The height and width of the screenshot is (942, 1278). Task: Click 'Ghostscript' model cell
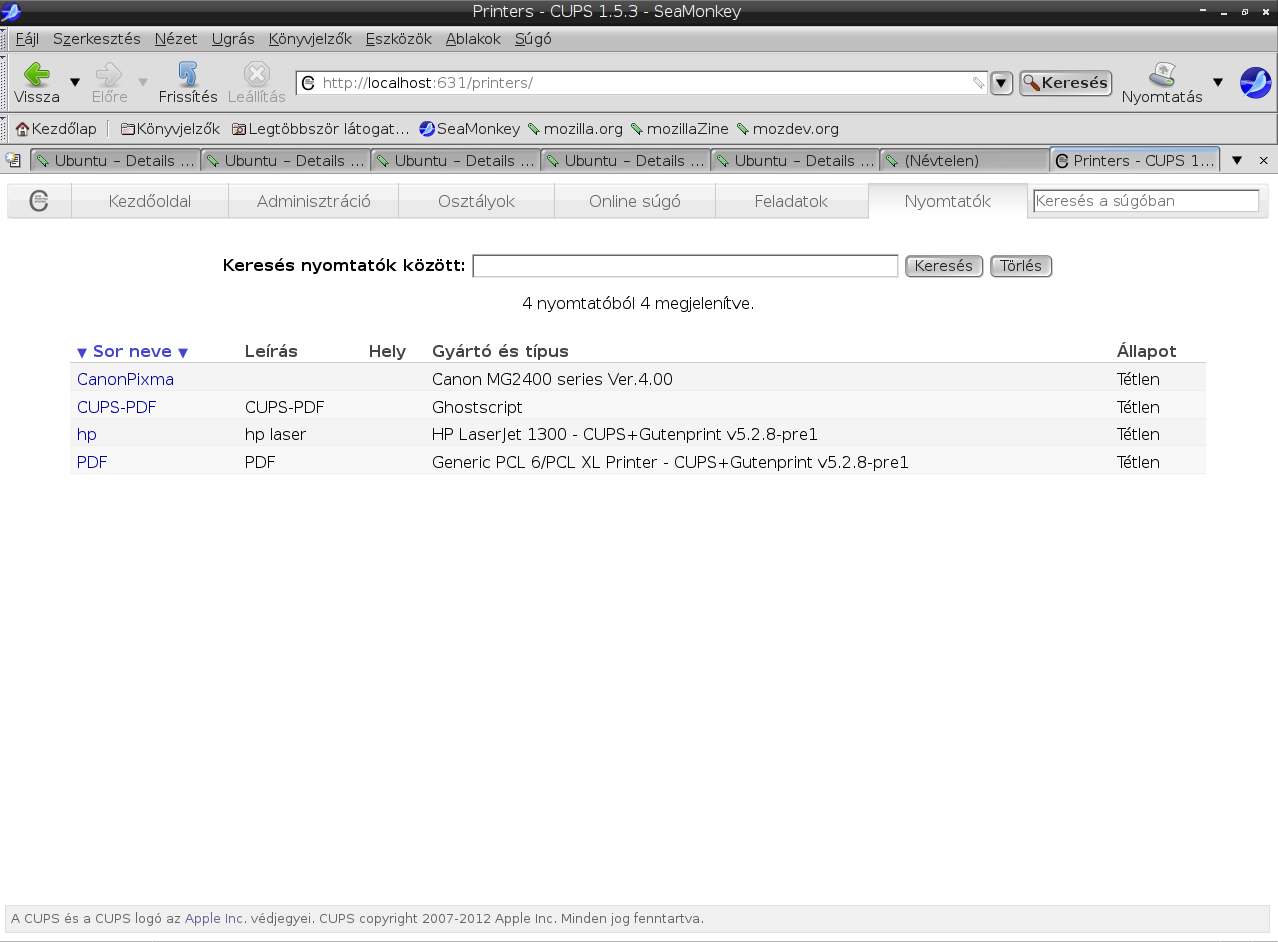pyautogui.click(x=477, y=408)
